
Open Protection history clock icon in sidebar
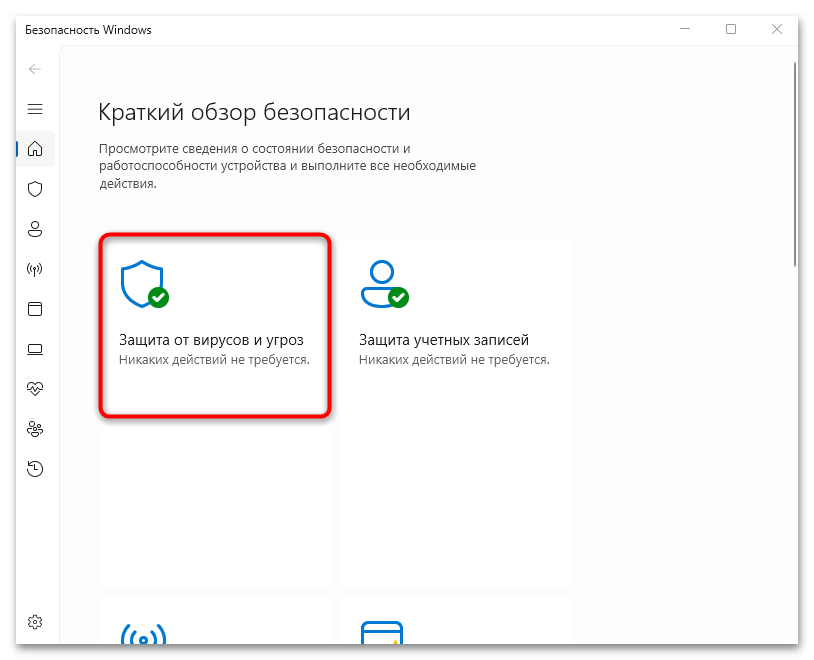coord(35,468)
